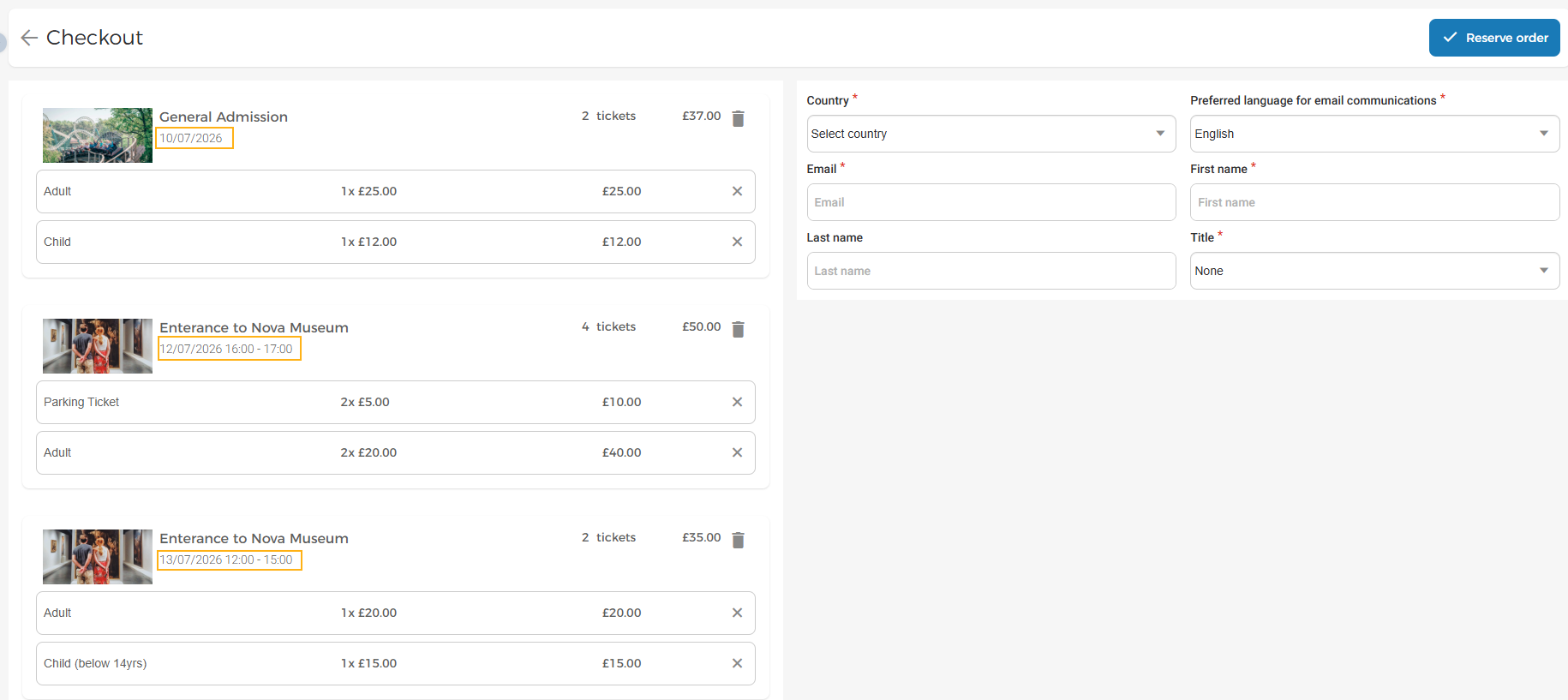The image size is (1568, 700).
Task: Remove the £20.00 Adult ticket line
Action: point(737,613)
